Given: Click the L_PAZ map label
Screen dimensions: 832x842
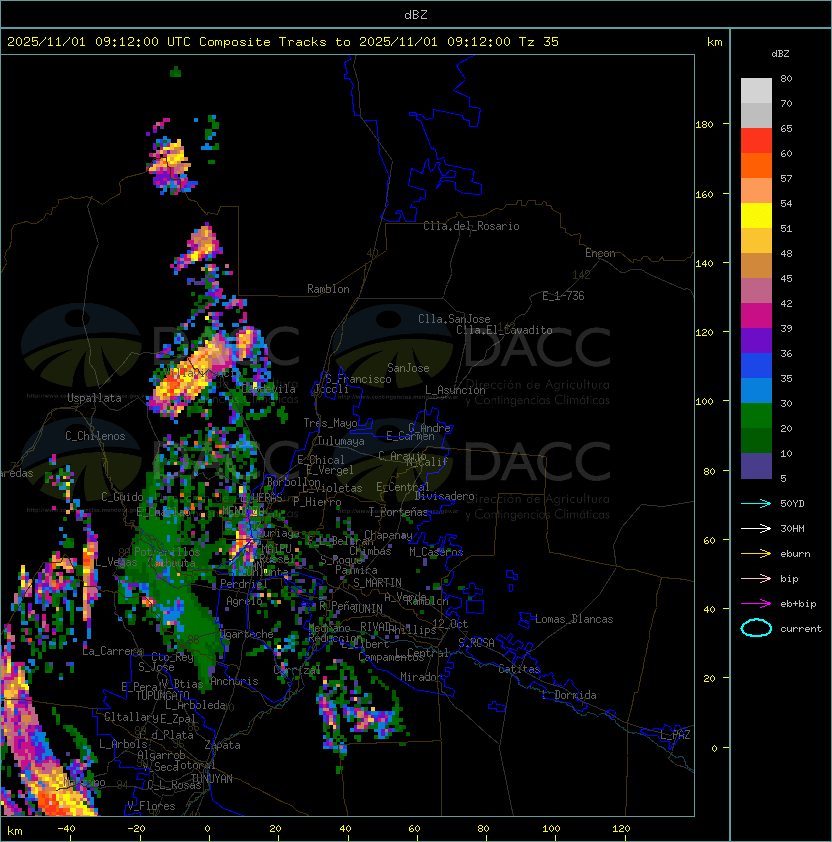Looking at the screenshot, I should [x=675, y=735].
